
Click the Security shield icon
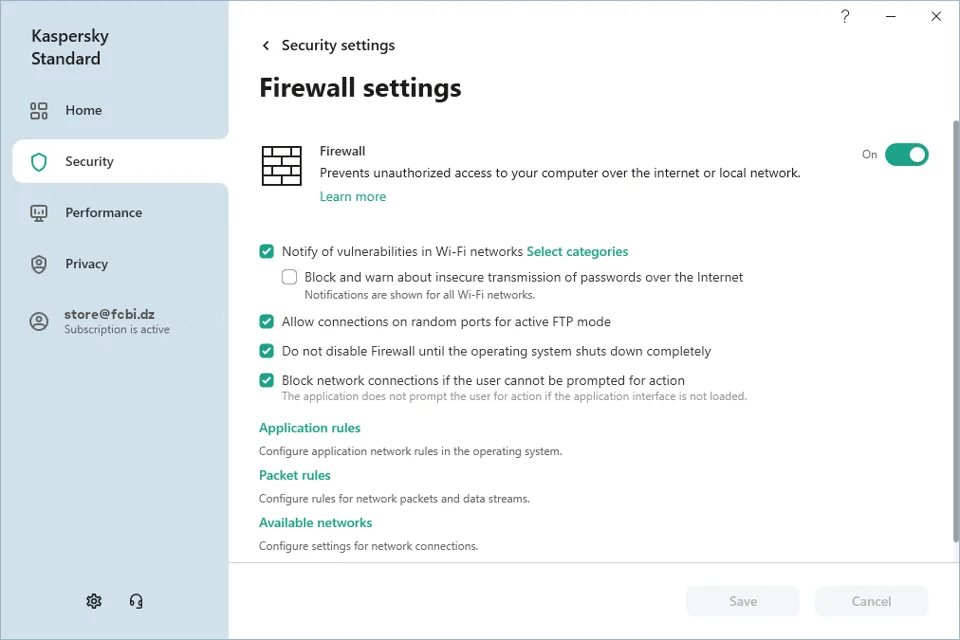coord(39,162)
